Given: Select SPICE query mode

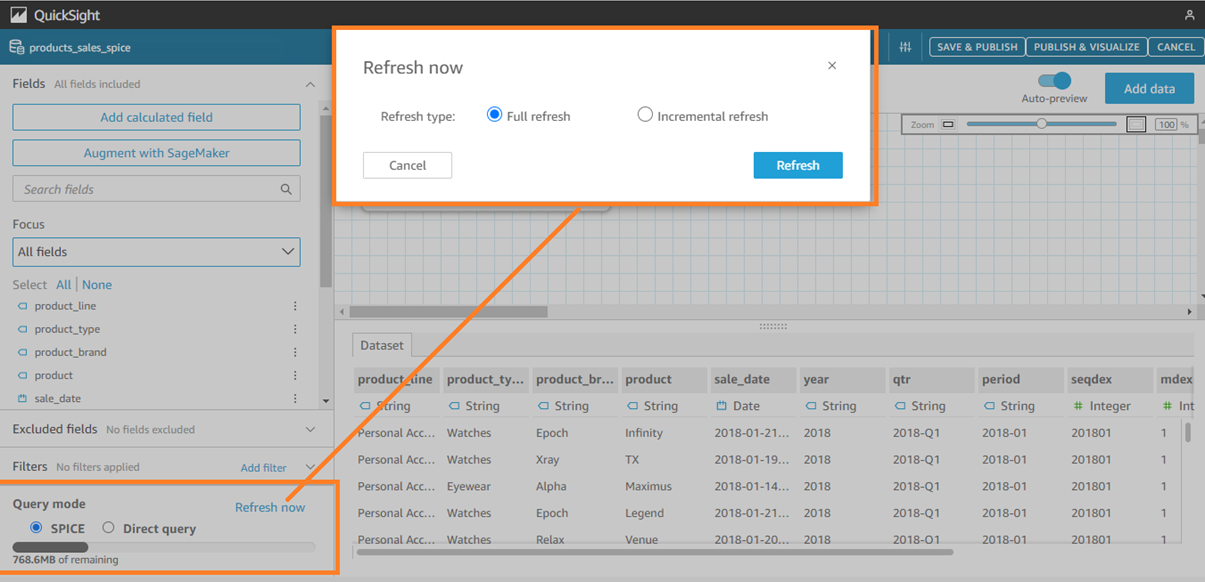Looking at the screenshot, I should pos(36,528).
